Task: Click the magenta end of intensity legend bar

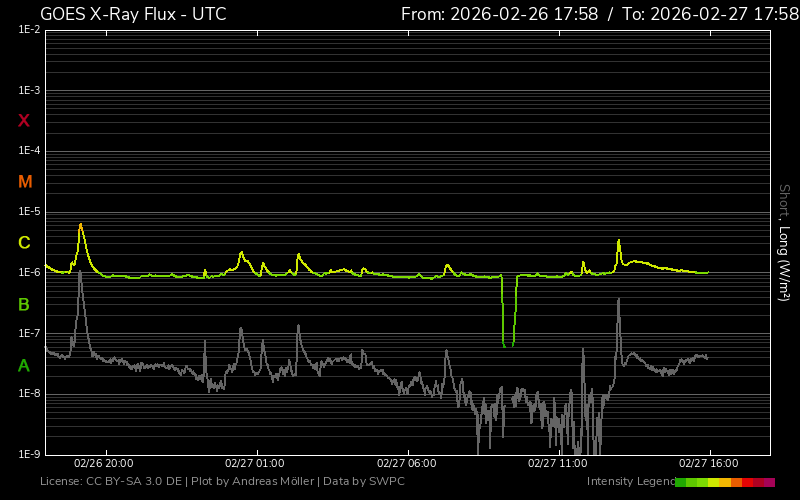Action: tap(769, 482)
